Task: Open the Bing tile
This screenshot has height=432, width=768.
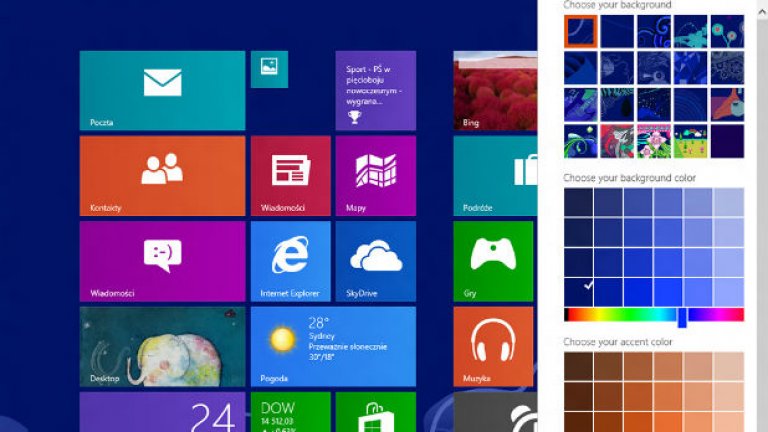Action: (494, 91)
